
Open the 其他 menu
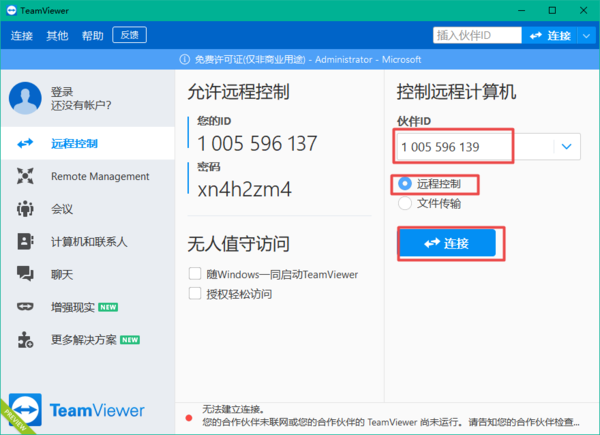pyautogui.click(x=57, y=36)
